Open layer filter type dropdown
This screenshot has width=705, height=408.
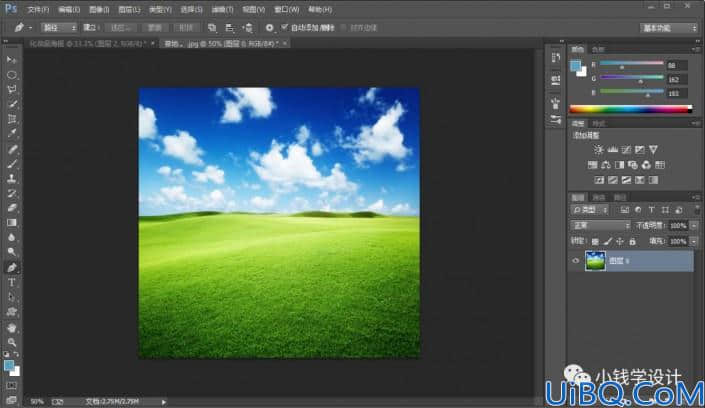tap(590, 210)
